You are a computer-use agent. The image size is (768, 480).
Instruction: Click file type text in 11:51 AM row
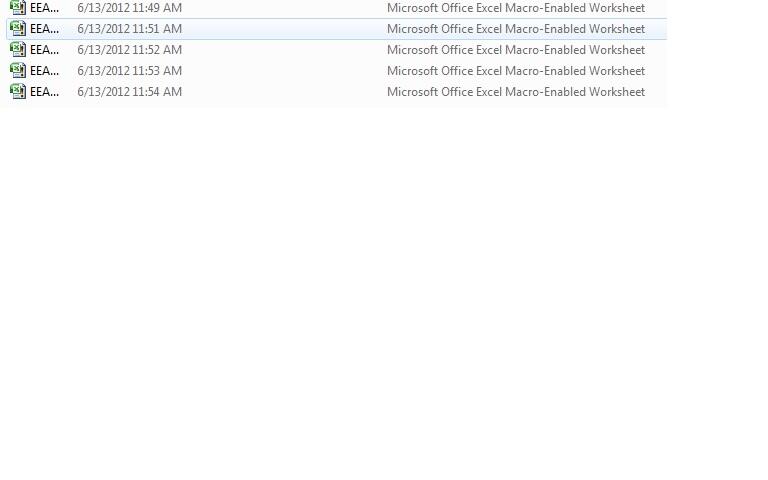516,29
